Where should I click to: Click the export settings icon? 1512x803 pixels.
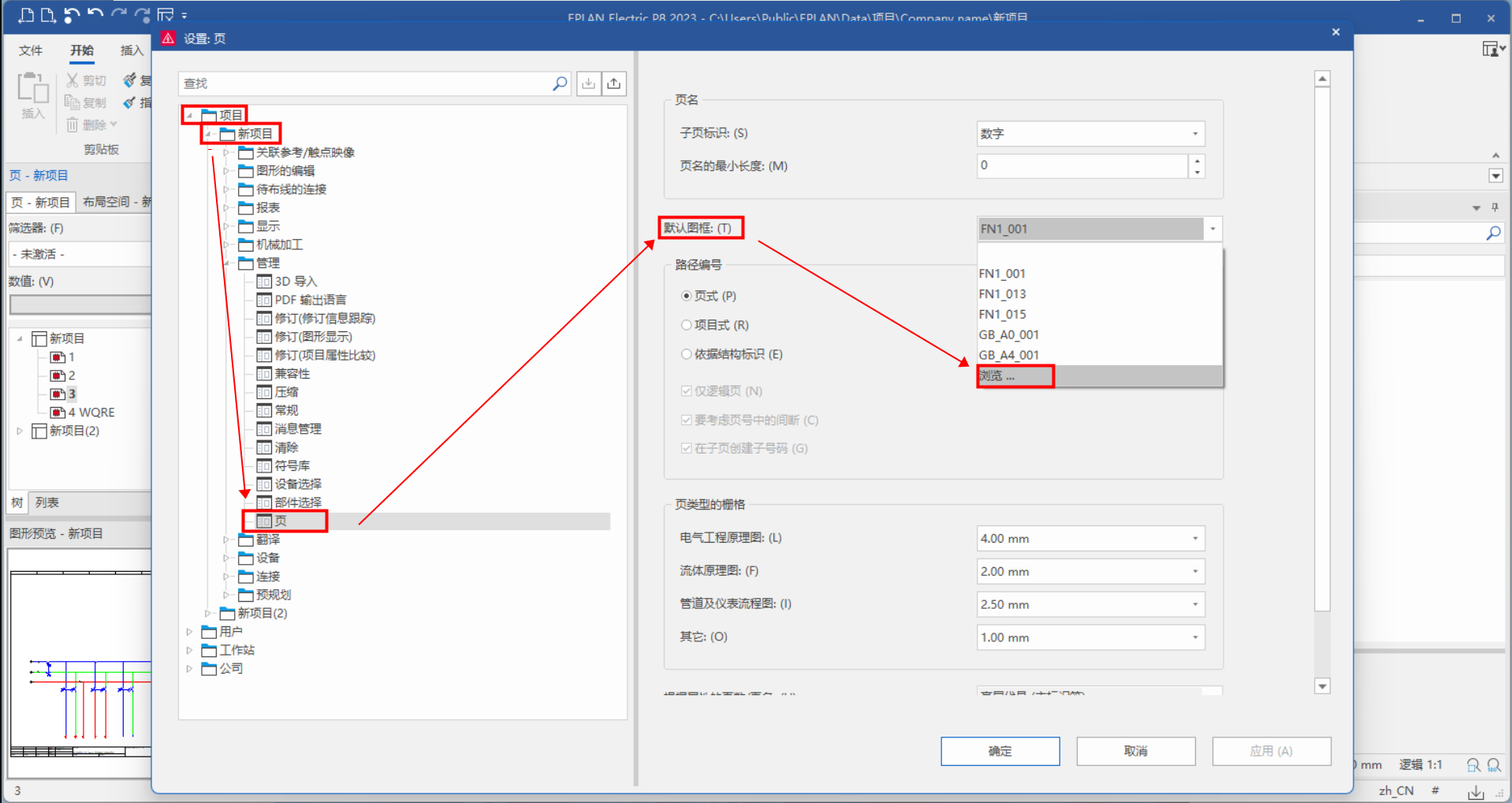click(x=614, y=84)
